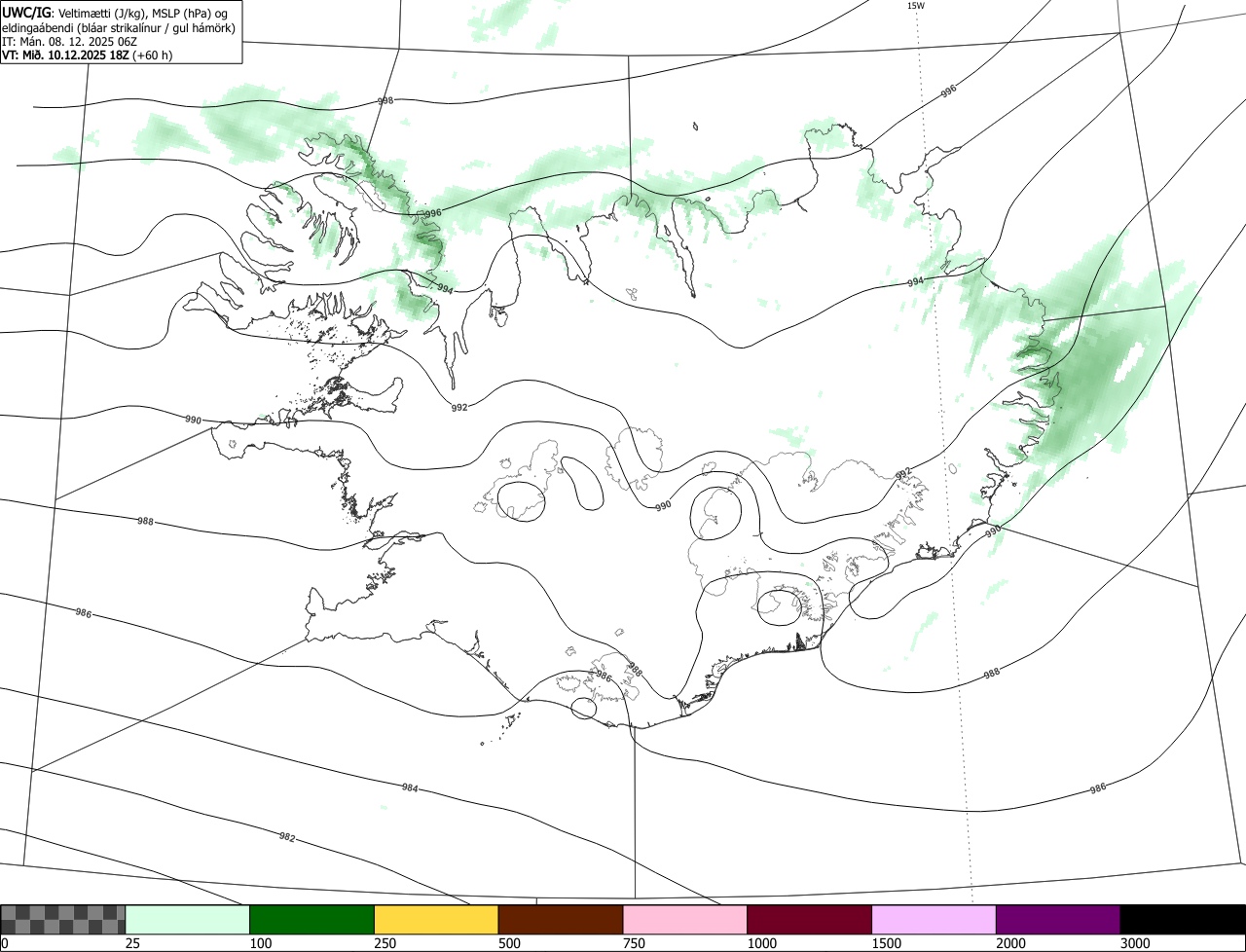This screenshot has width=1246, height=952.
Task: Click the legend value label 250
Action: pos(385,943)
